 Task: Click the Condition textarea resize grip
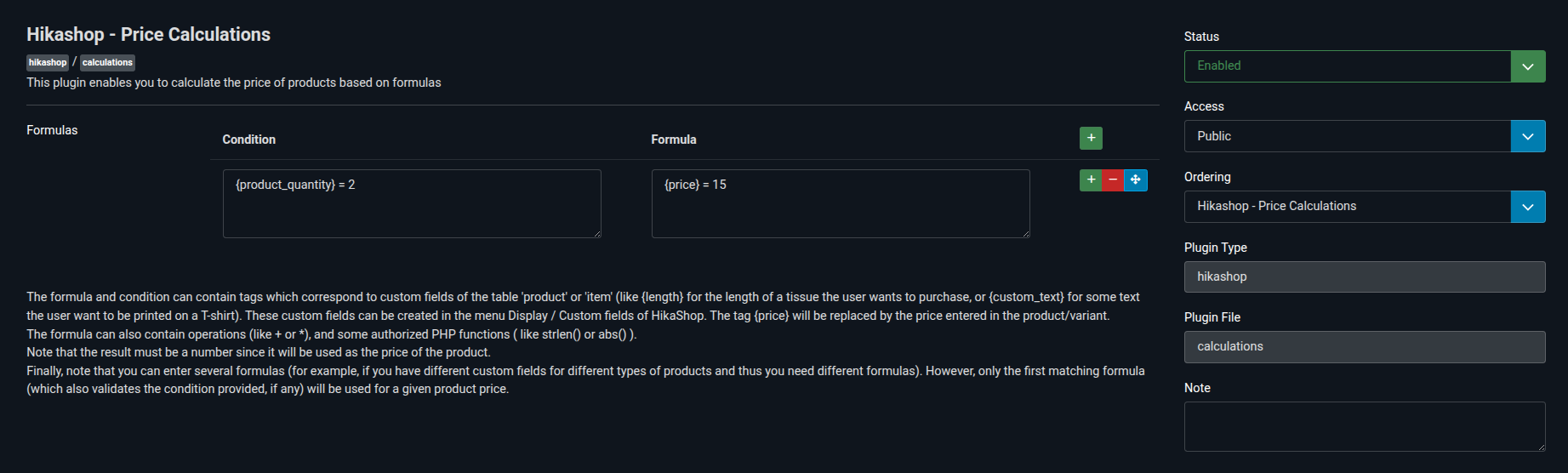click(597, 234)
